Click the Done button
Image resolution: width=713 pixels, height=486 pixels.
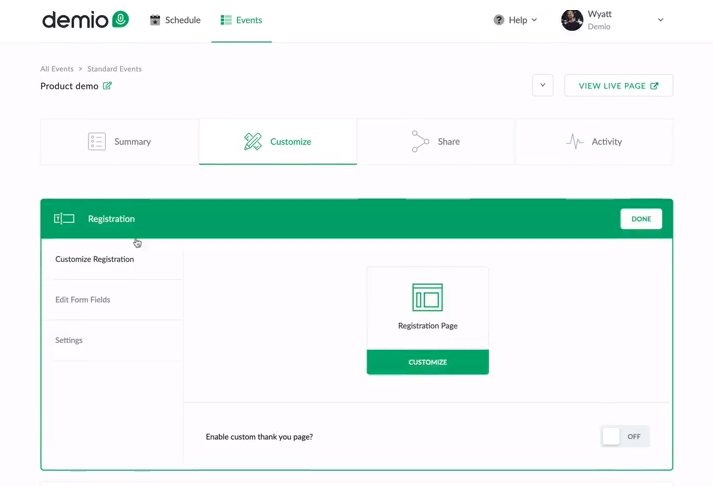(641, 219)
